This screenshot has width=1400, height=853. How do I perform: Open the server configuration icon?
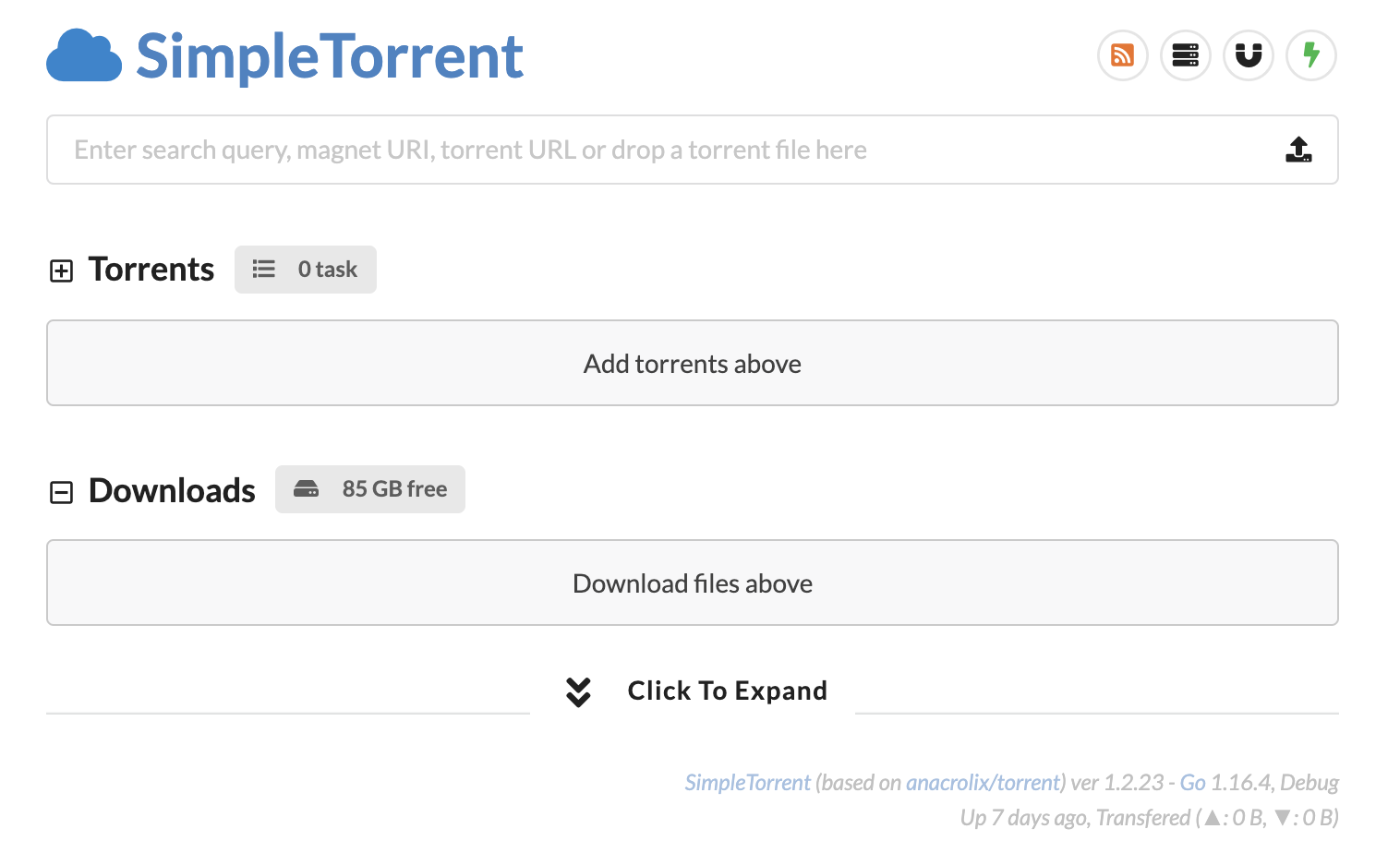point(1185,55)
